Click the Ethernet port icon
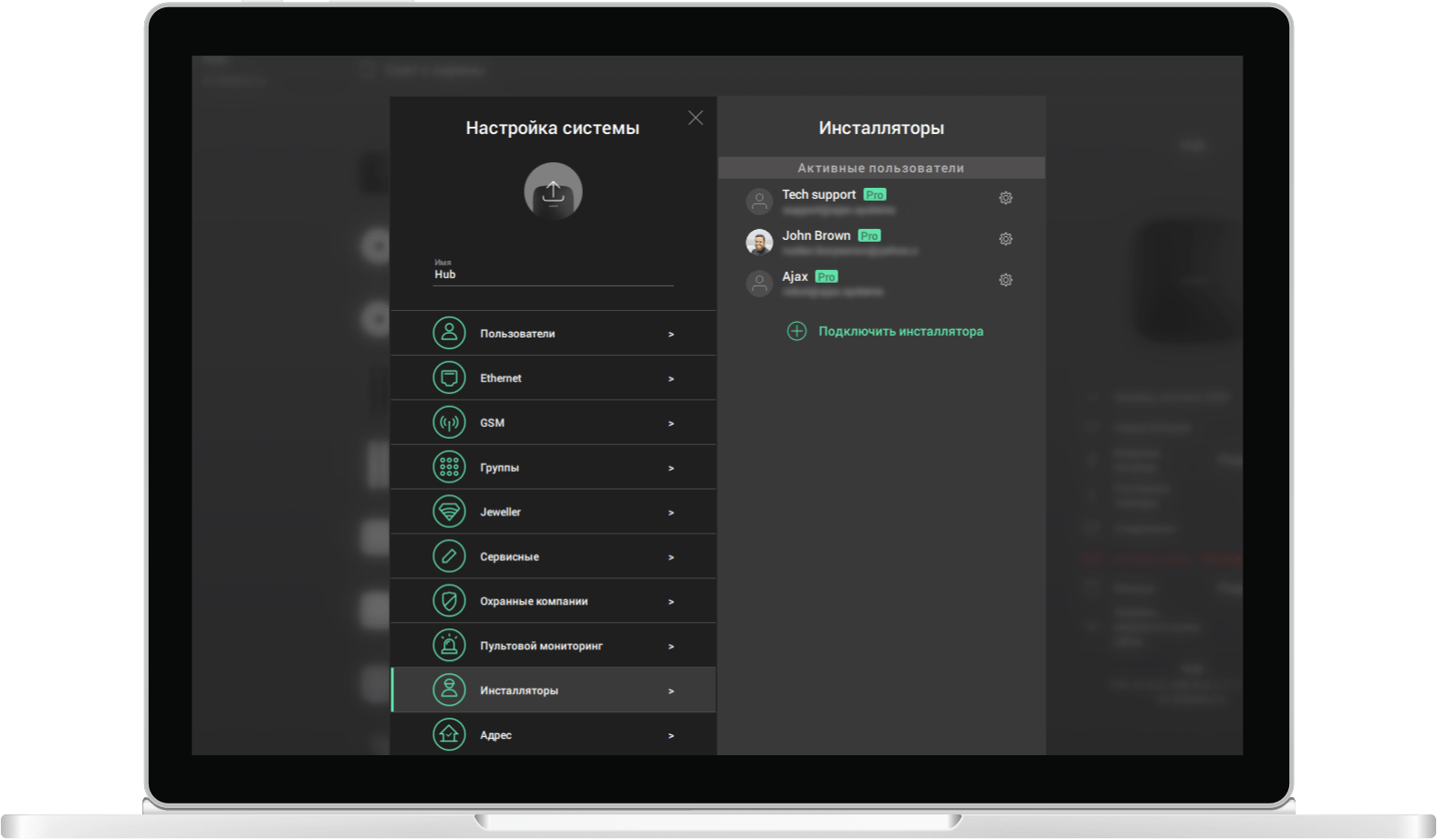This screenshot has width=1437, height=840. coord(449,379)
